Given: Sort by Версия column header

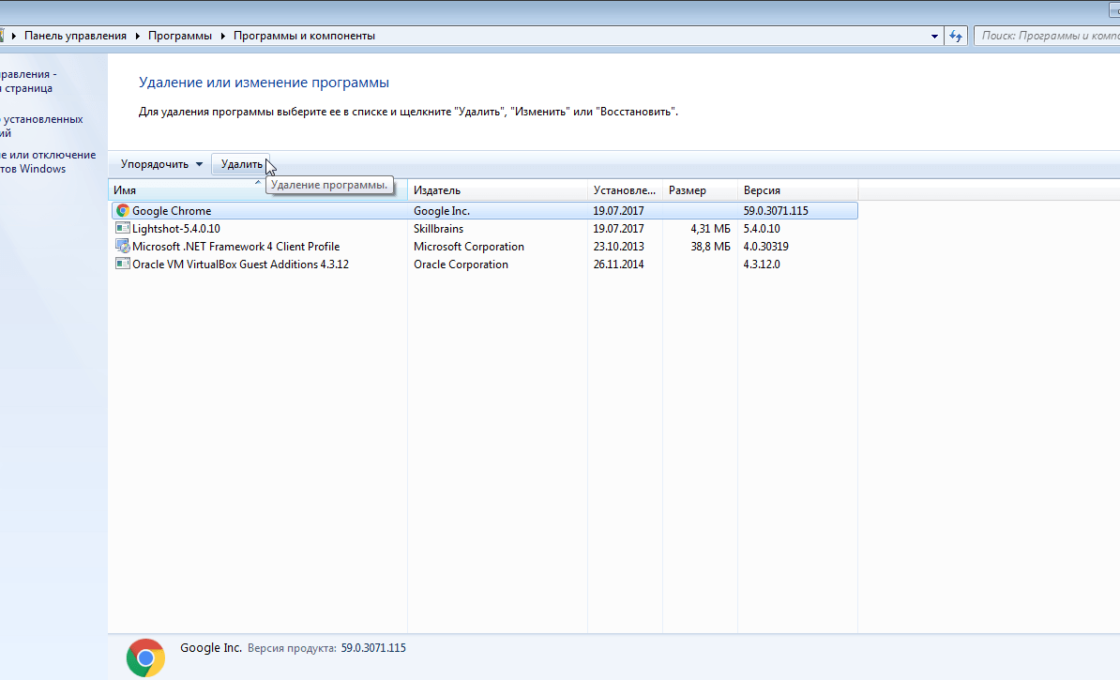Looking at the screenshot, I should tap(798, 190).
